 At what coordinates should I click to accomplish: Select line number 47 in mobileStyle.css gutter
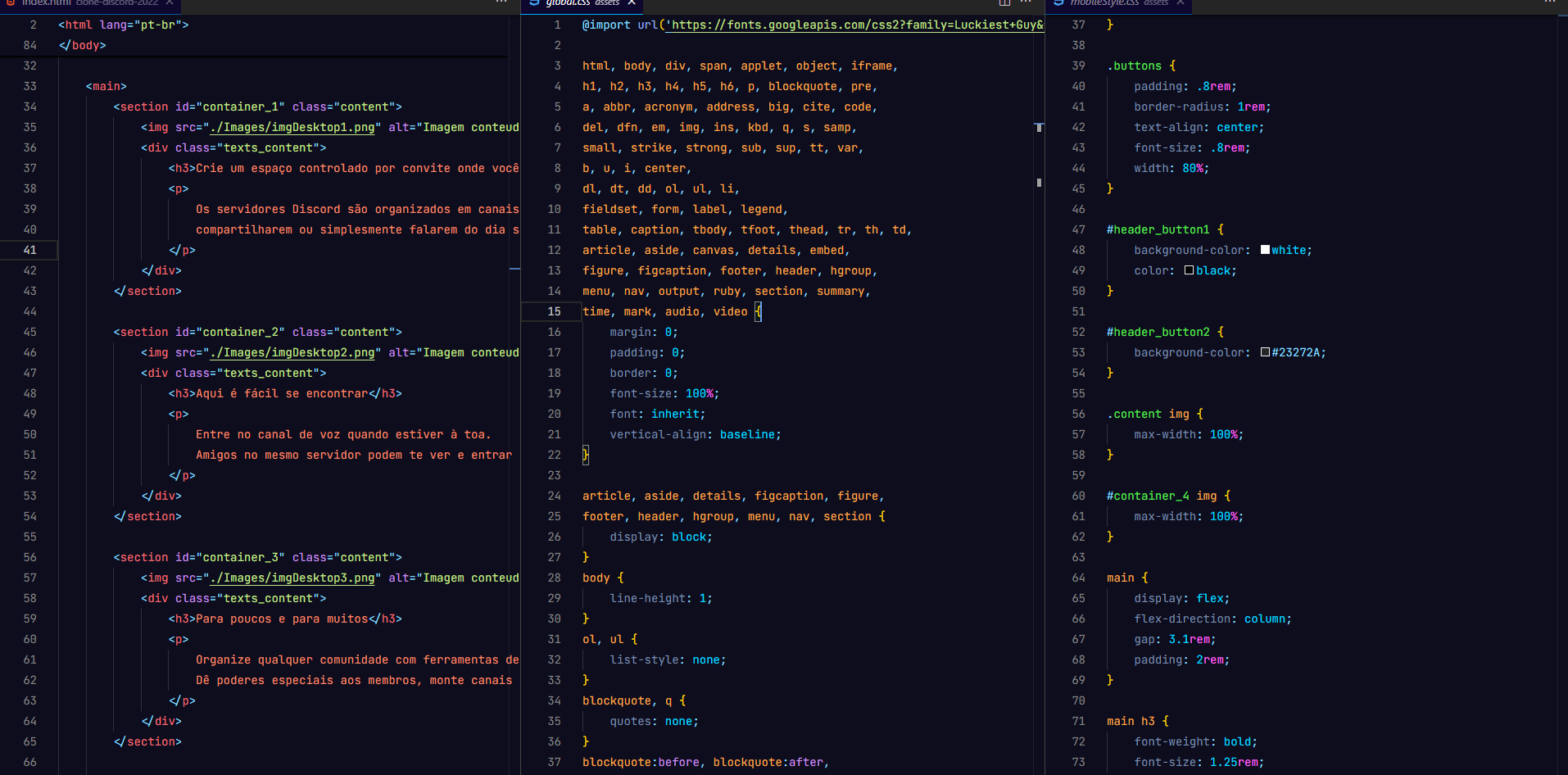[x=1078, y=229]
